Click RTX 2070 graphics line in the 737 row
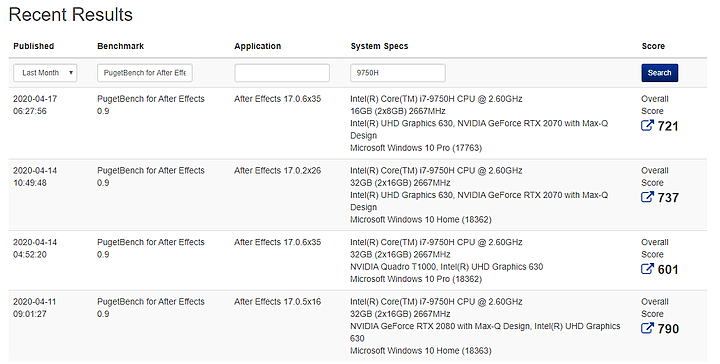 click(479, 201)
